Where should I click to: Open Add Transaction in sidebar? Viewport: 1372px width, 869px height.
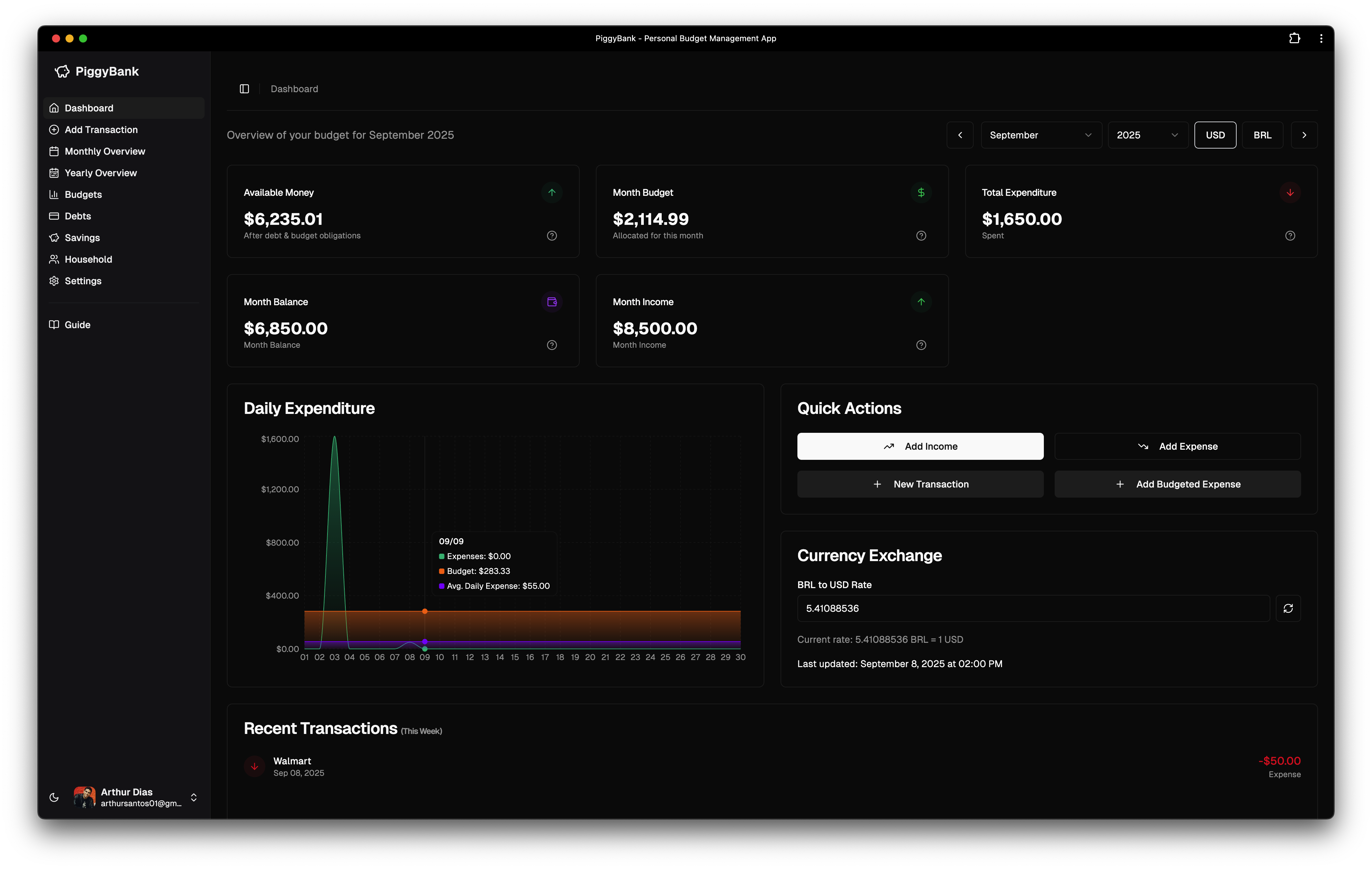(124, 130)
